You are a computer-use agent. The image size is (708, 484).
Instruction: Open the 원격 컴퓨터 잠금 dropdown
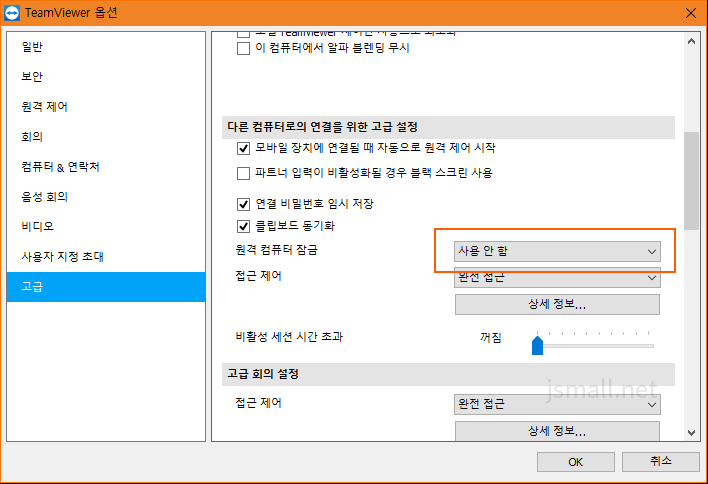pyautogui.click(x=557, y=251)
